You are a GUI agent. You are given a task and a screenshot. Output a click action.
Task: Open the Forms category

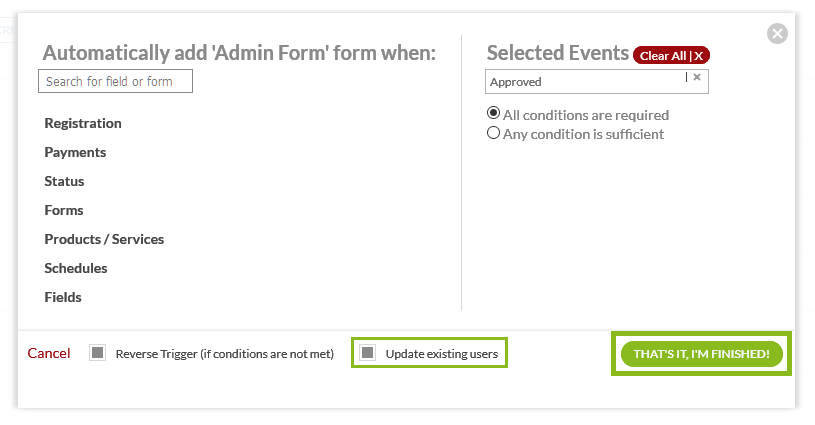pos(64,210)
